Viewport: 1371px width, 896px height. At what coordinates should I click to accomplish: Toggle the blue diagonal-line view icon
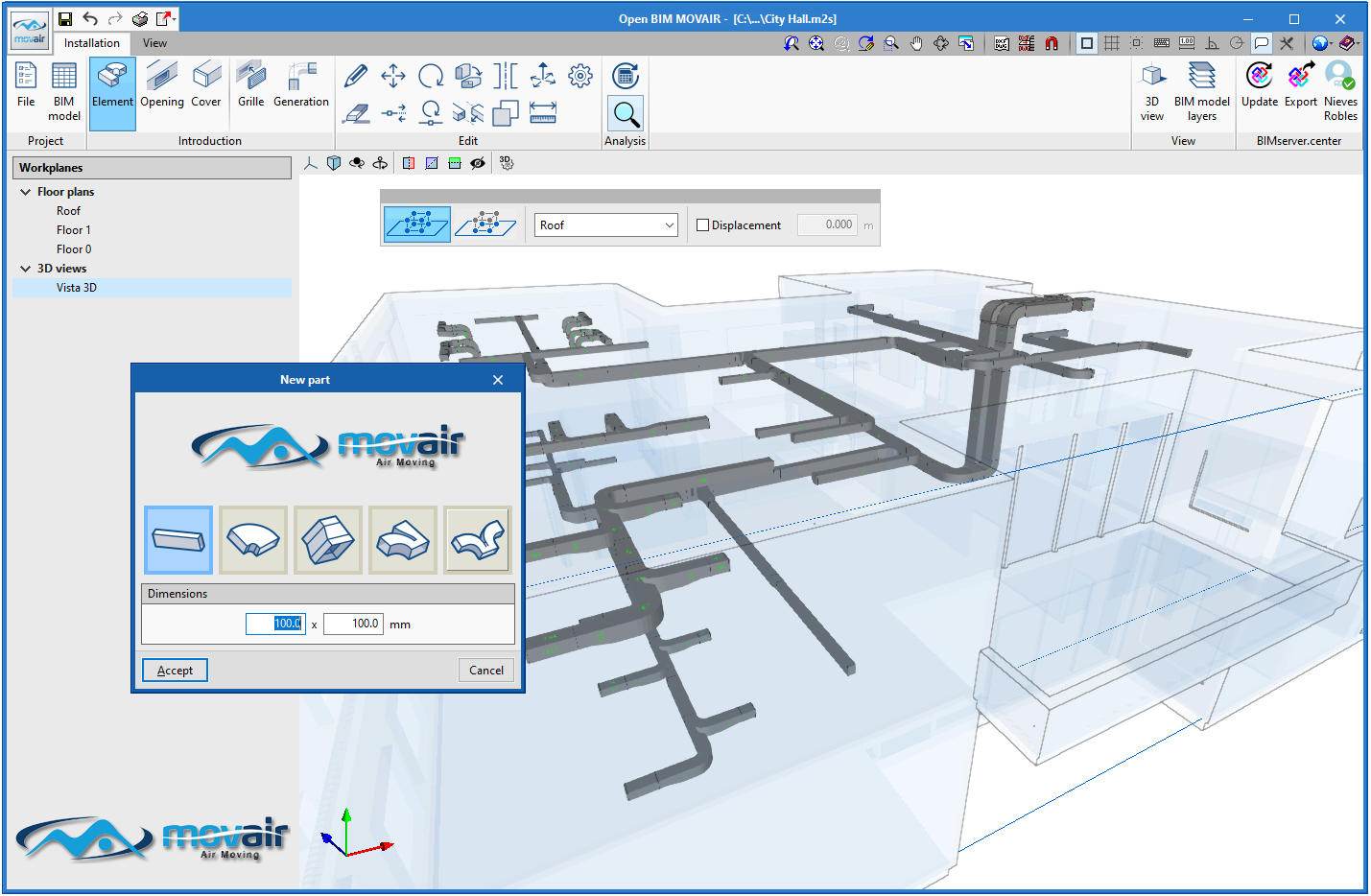(432, 163)
